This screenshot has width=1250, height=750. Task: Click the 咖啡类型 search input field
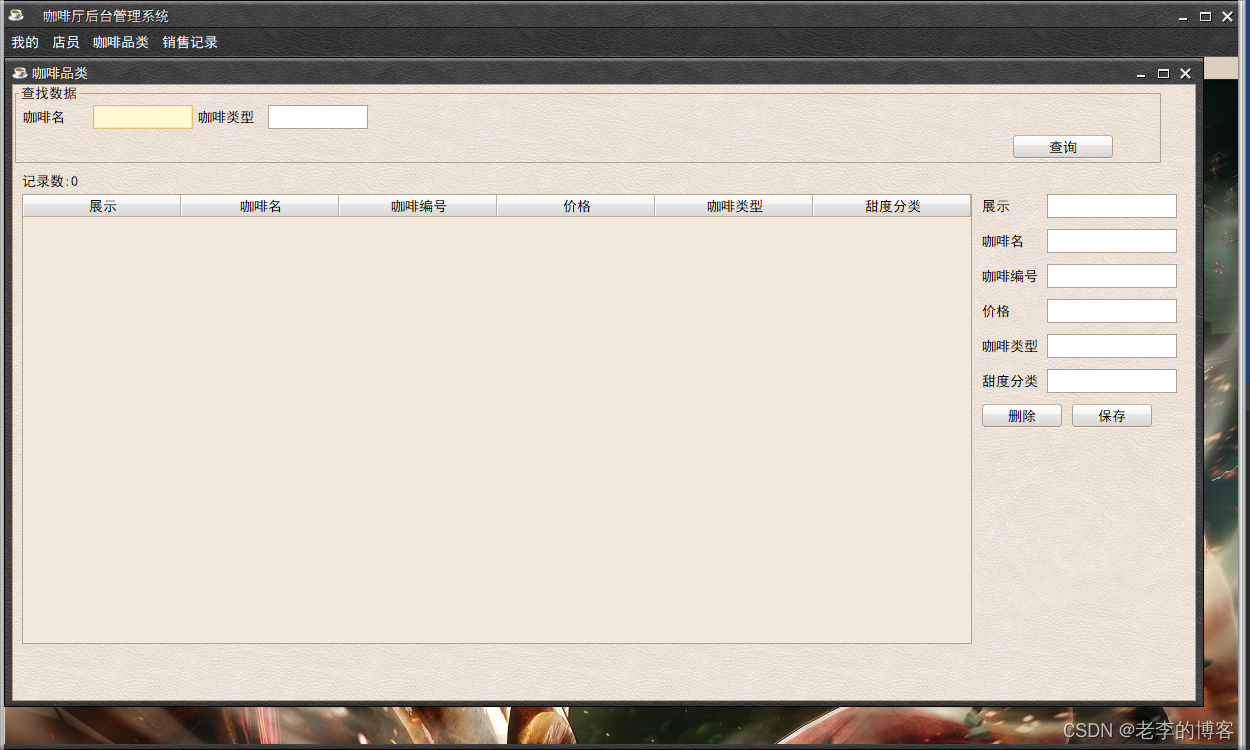(x=317, y=116)
